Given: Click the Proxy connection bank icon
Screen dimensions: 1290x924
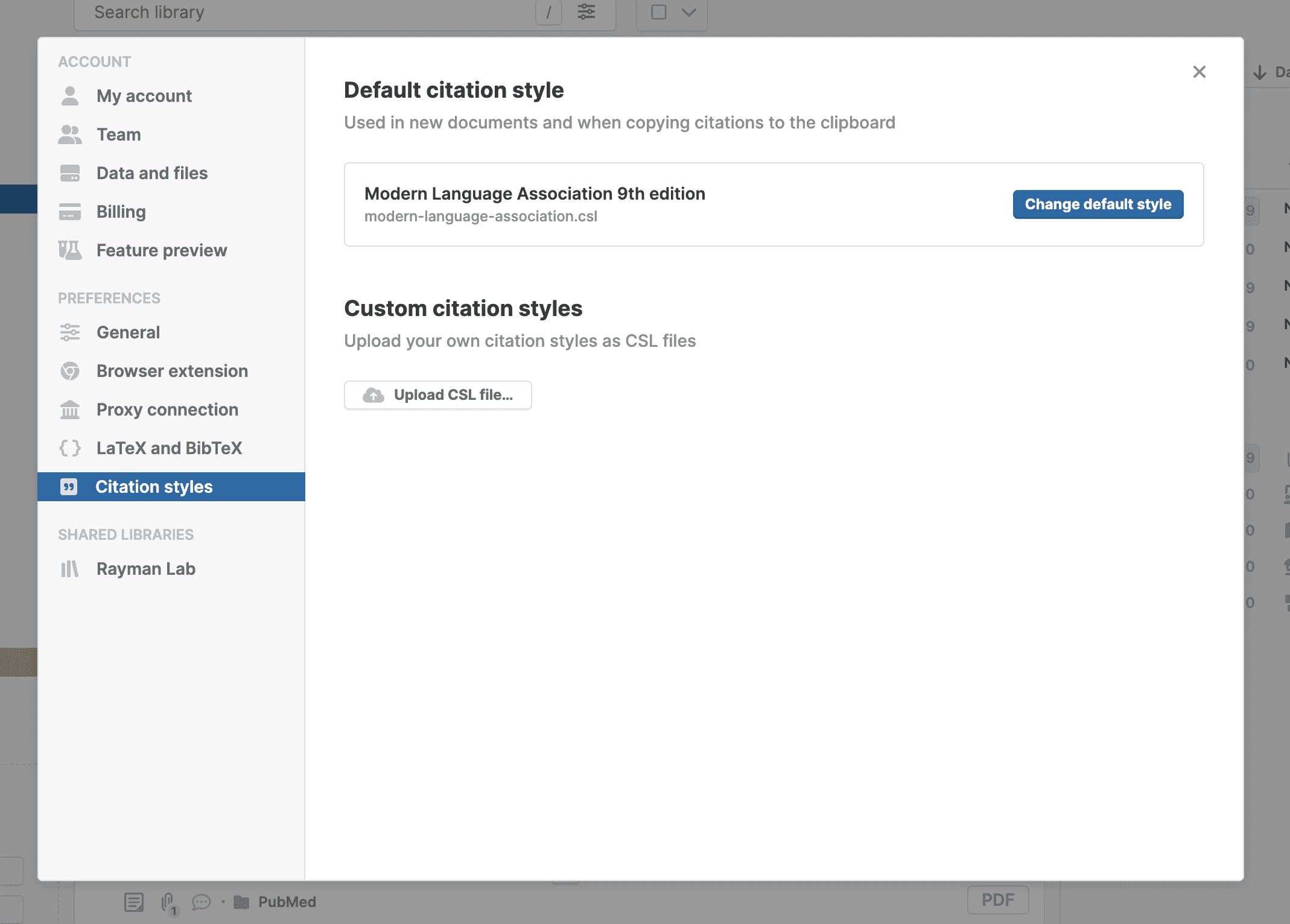Looking at the screenshot, I should [70, 410].
